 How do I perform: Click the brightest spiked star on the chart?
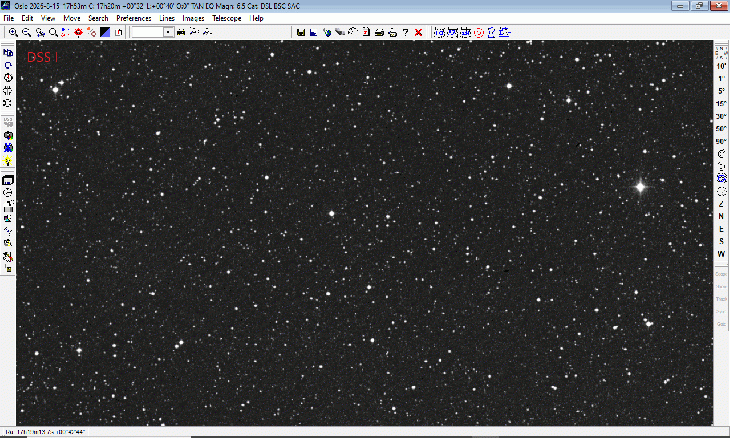click(x=640, y=187)
